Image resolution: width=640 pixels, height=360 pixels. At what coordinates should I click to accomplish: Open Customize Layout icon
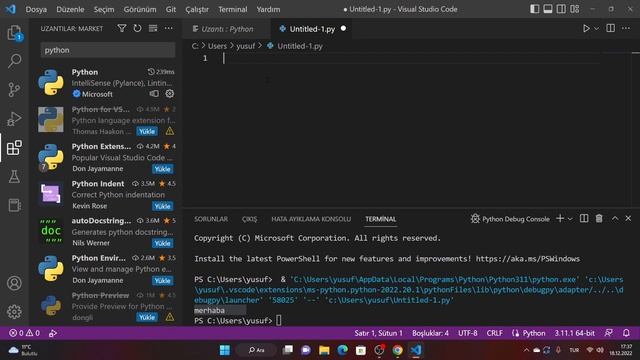(x=575, y=9)
